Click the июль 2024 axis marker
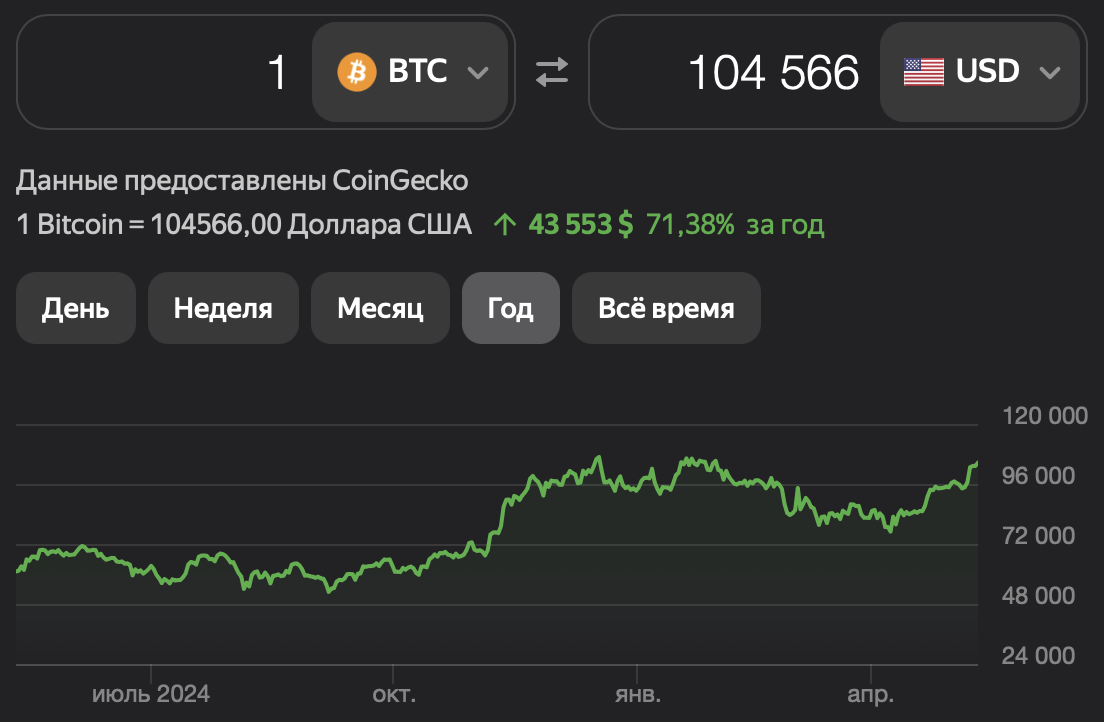 click(x=151, y=694)
